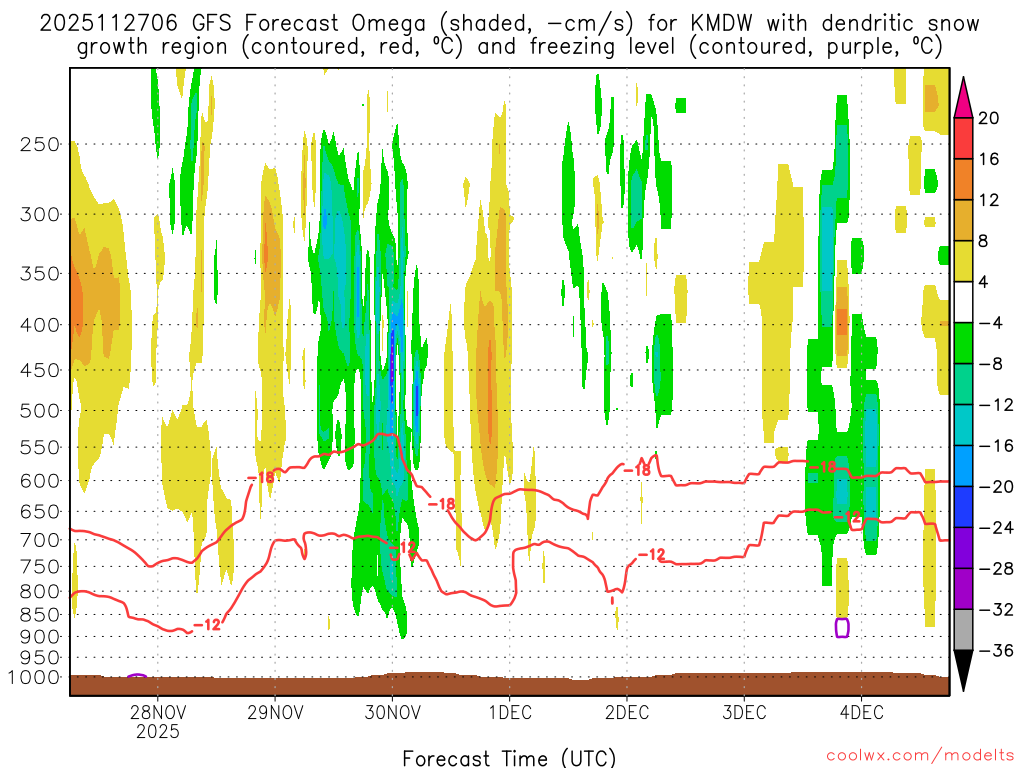This screenshot has width=1024, height=768.
Task: Click the 350 pressure level label
Action: point(40,274)
